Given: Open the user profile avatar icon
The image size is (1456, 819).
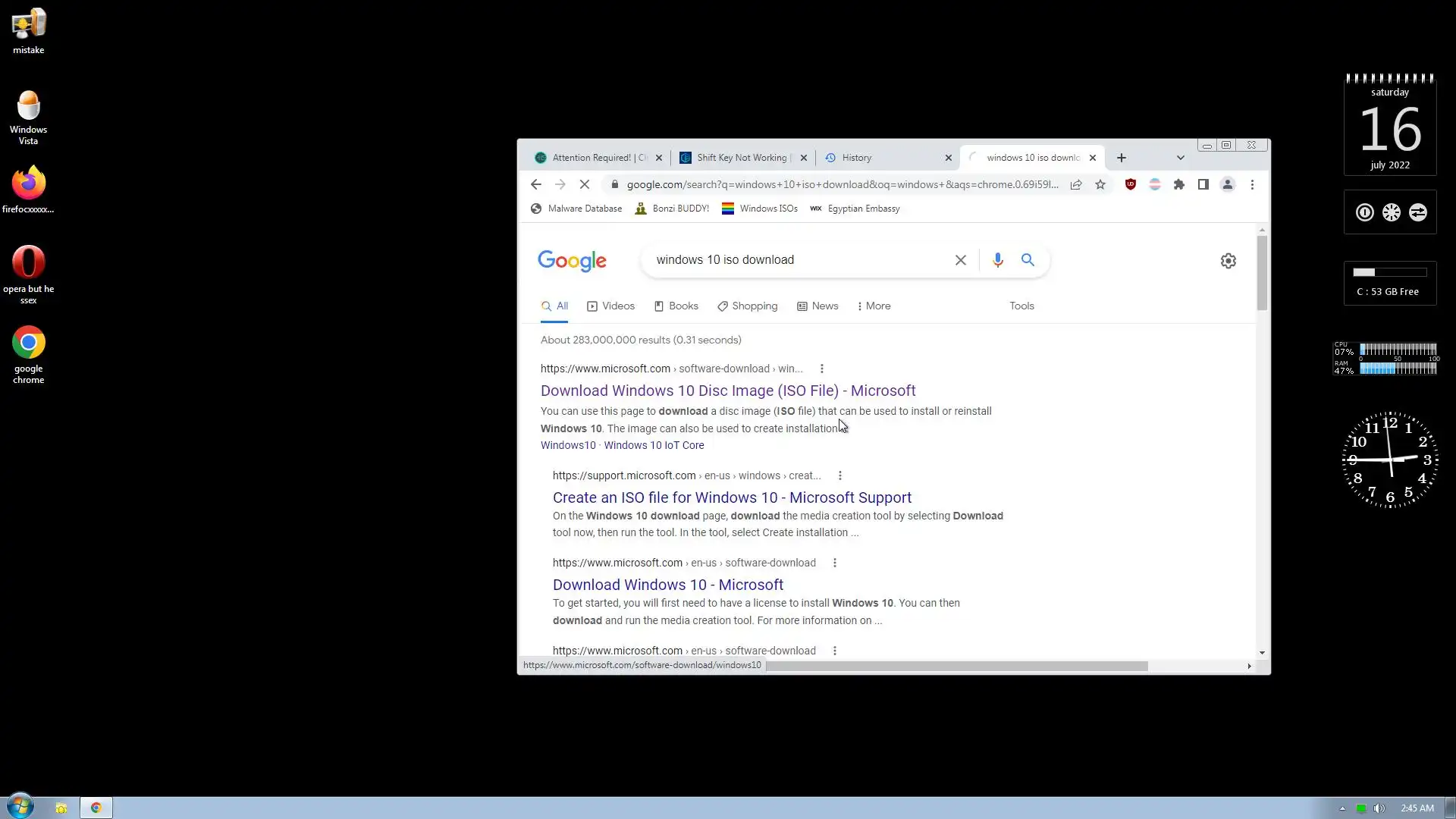Looking at the screenshot, I should [1227, 184].
